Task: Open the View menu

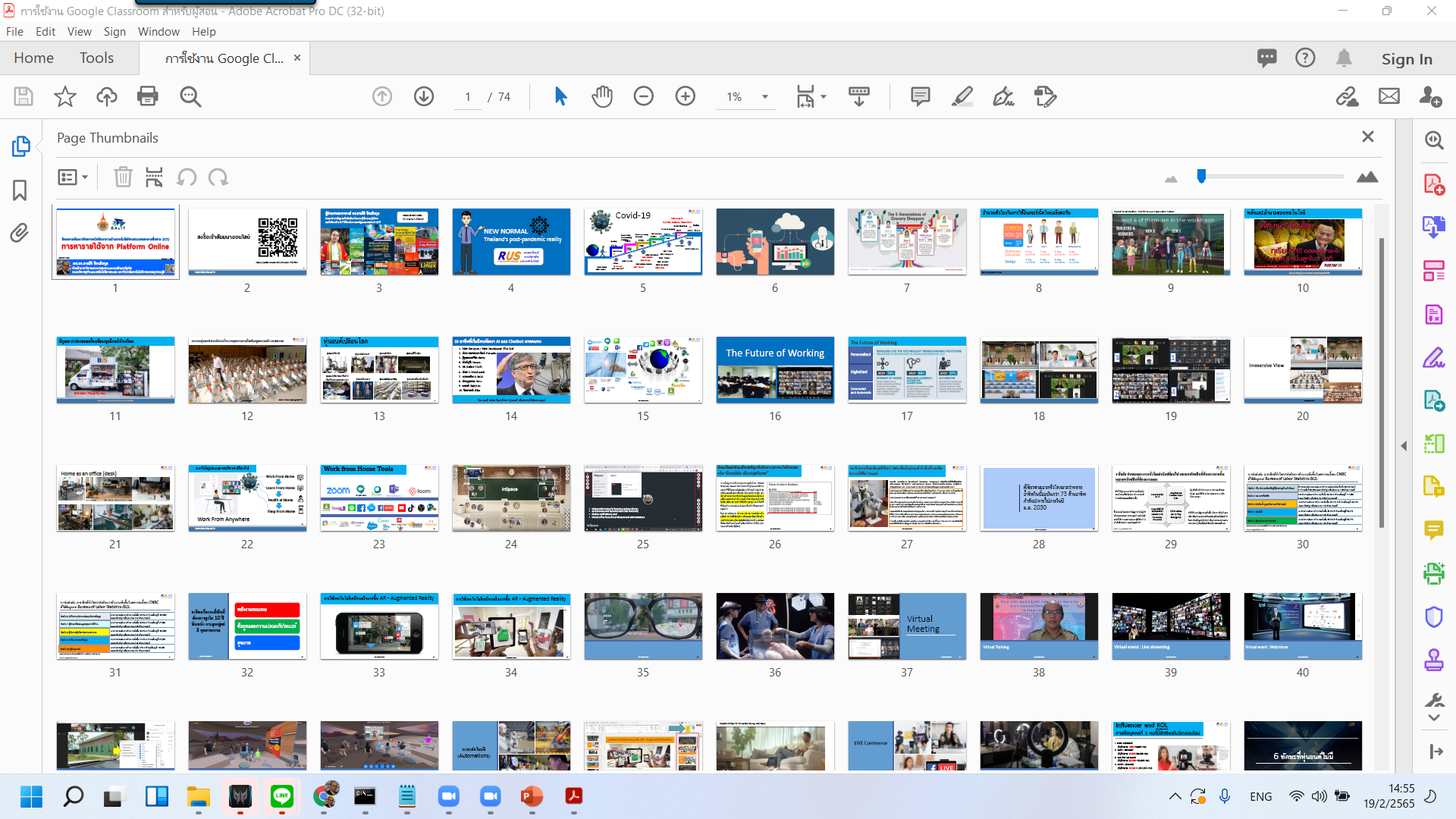Action: [79, 31]
